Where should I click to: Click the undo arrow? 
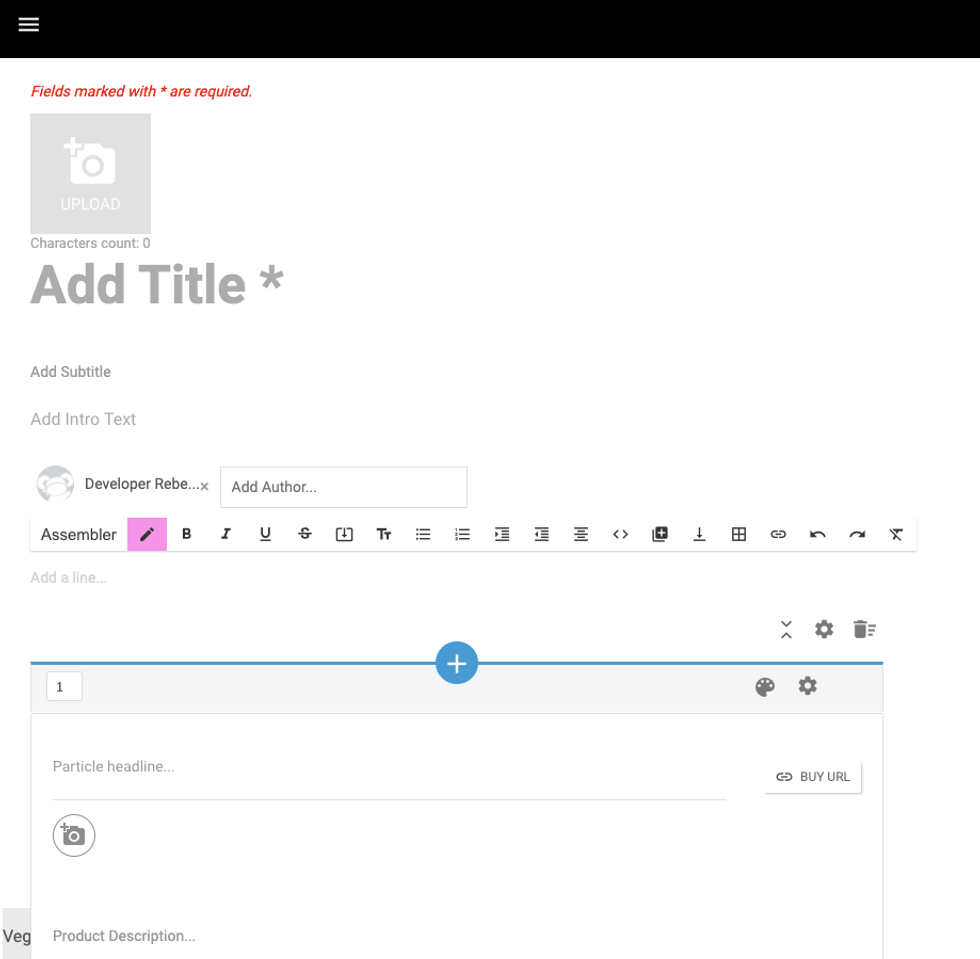point(817,535)
